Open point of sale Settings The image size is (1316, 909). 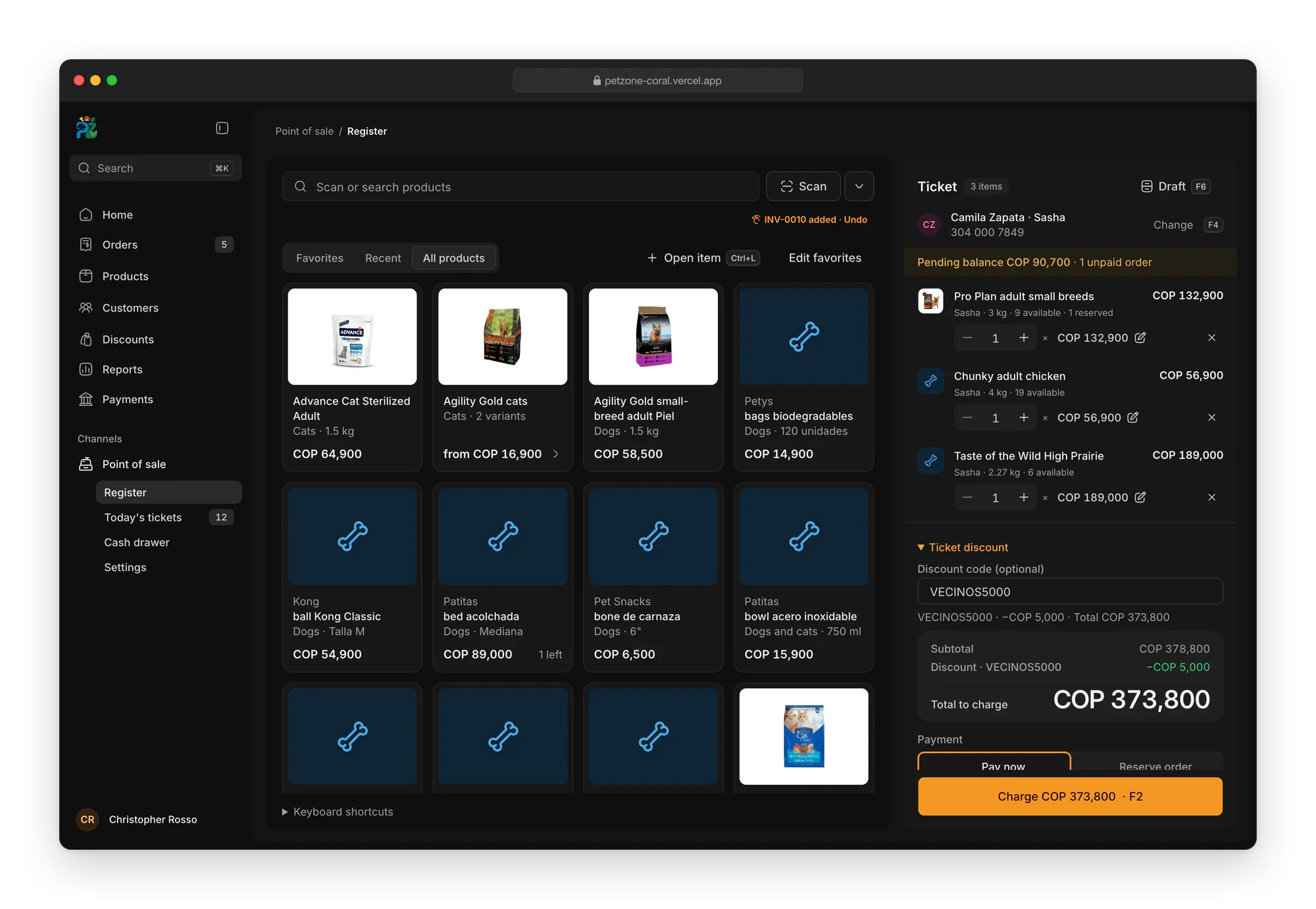tap(168, 568)
